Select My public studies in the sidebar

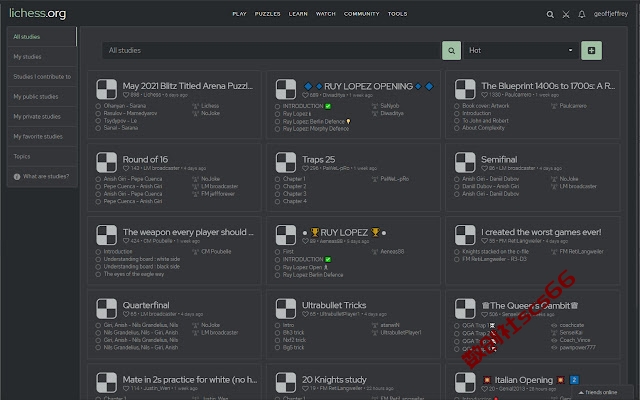pyautogui.click(x=42, y=97)
